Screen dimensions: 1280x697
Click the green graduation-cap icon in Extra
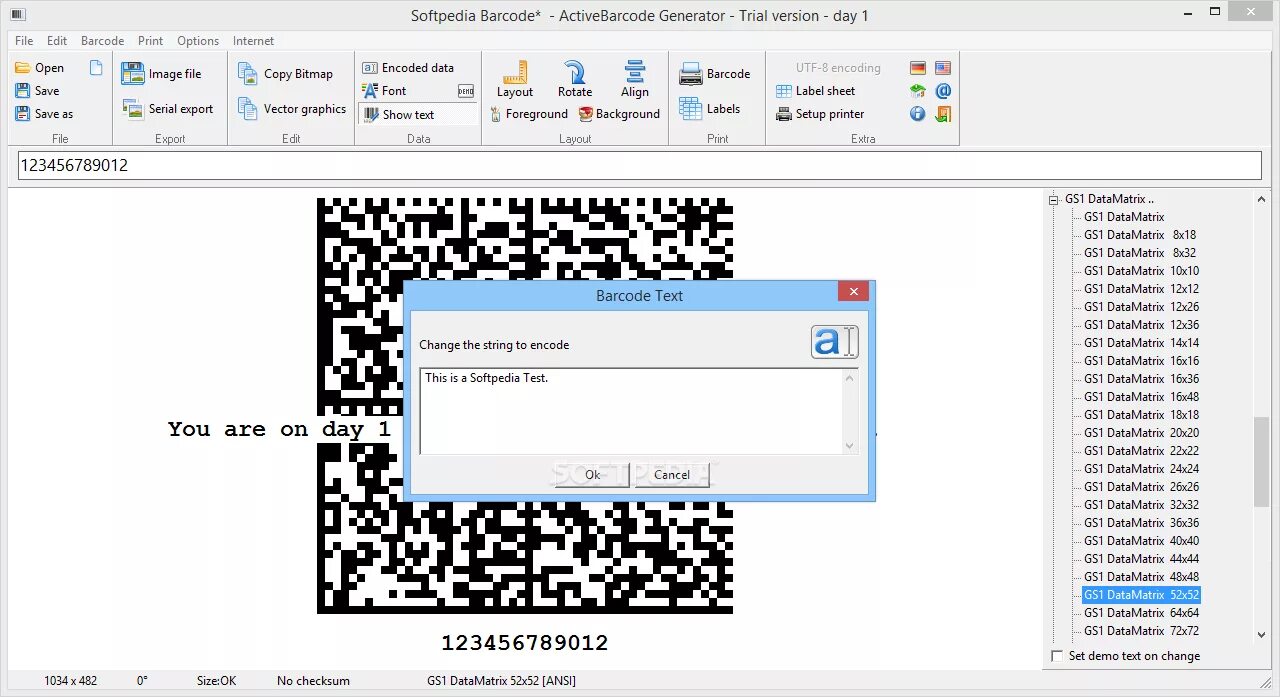tap(918, 91)
